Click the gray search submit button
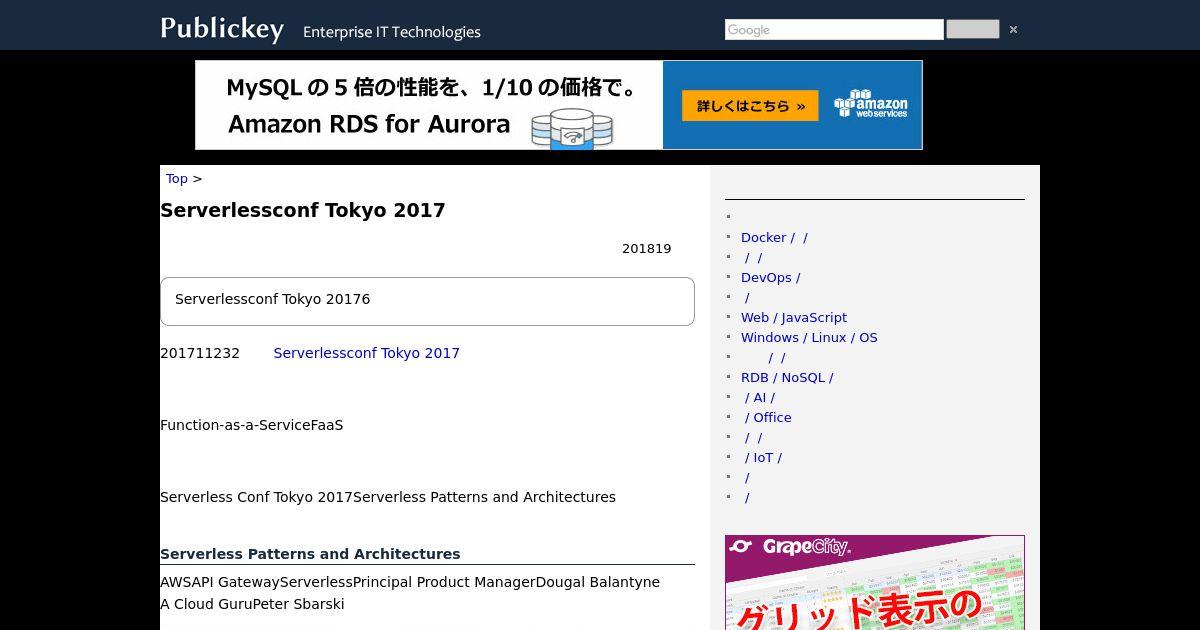This screenshot has height=630, width=1200. (x=972, y=30)
